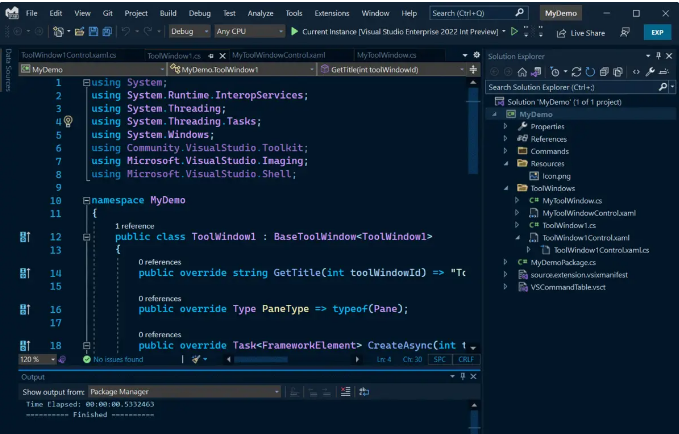Collapse the namespace MyDemo outline
The width and height of the screenshot is (679, 434).
[86, 200]
